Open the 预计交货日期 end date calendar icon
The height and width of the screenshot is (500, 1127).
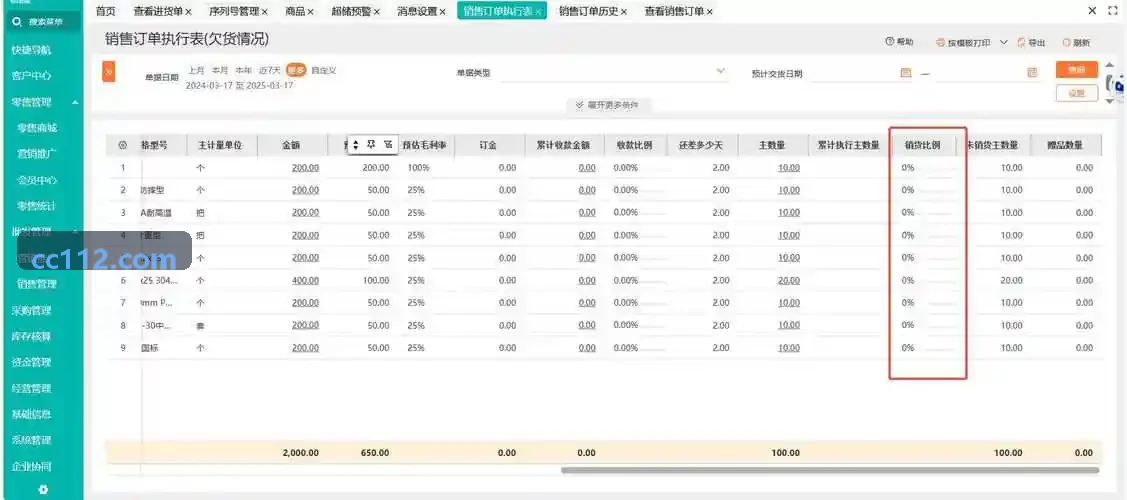coord(1032,73)
